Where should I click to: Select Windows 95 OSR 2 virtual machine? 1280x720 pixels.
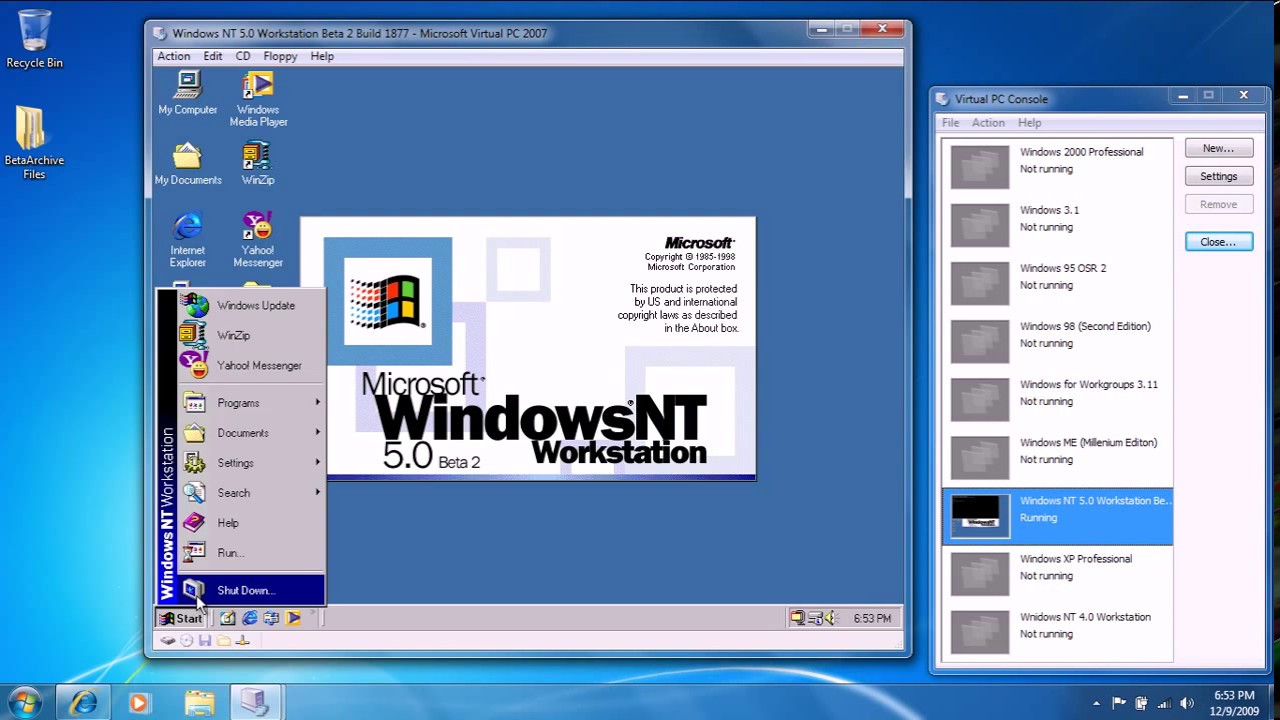pos(1057,282)
